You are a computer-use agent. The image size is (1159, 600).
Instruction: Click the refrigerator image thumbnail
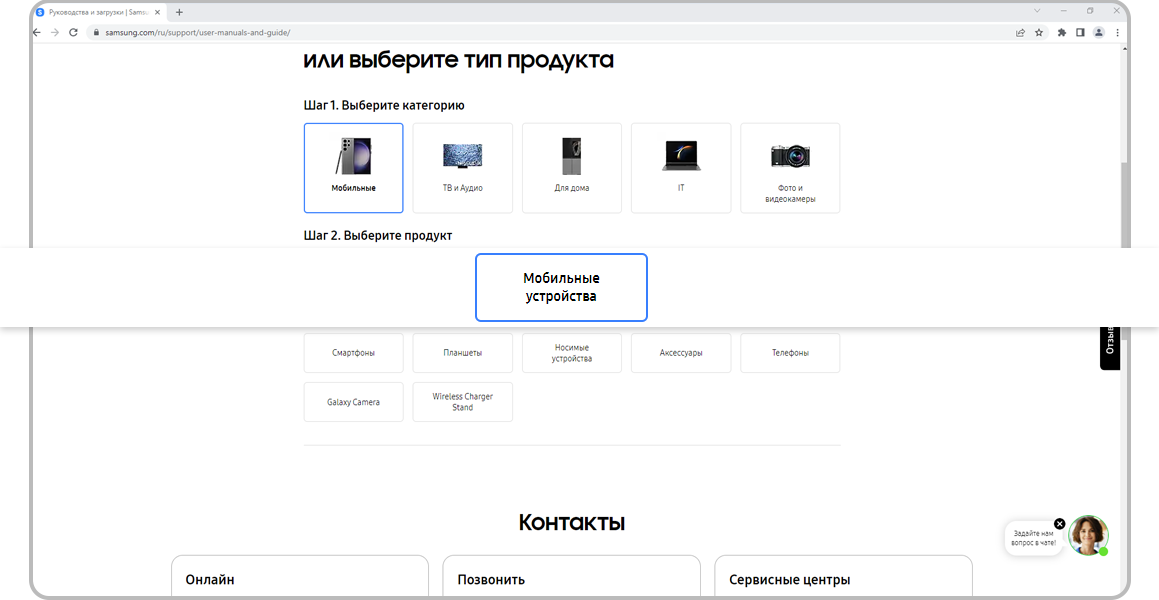coord(571,156)
